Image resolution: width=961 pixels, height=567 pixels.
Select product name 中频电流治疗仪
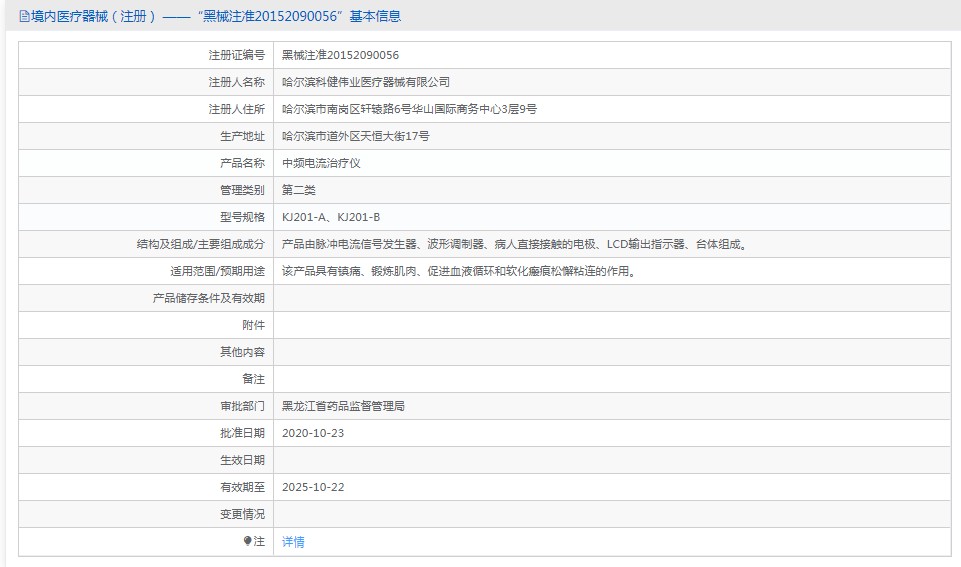pyautogui.click(x=321, y=163)
